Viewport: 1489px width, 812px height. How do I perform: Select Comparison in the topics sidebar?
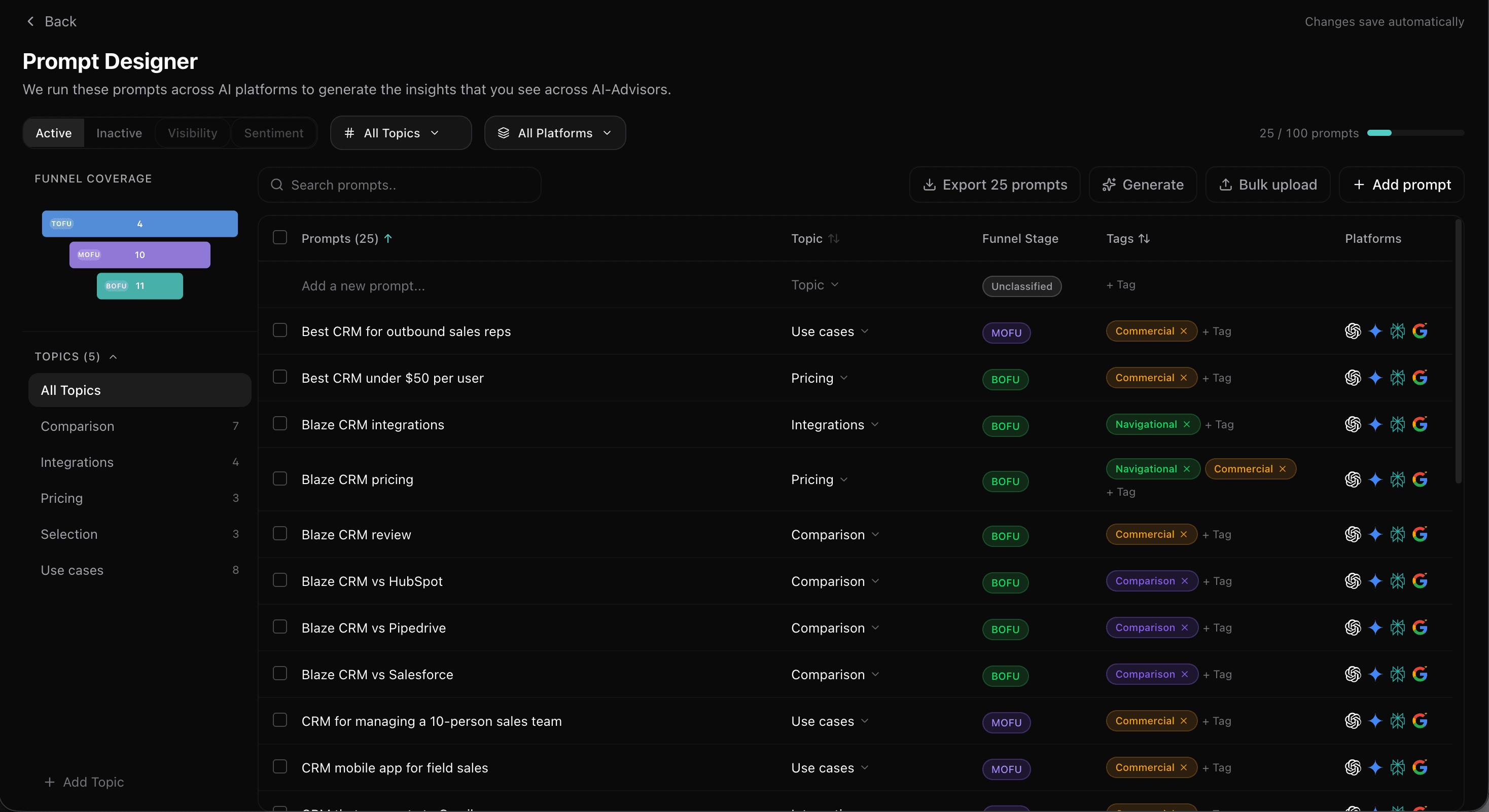pos(139,426)
